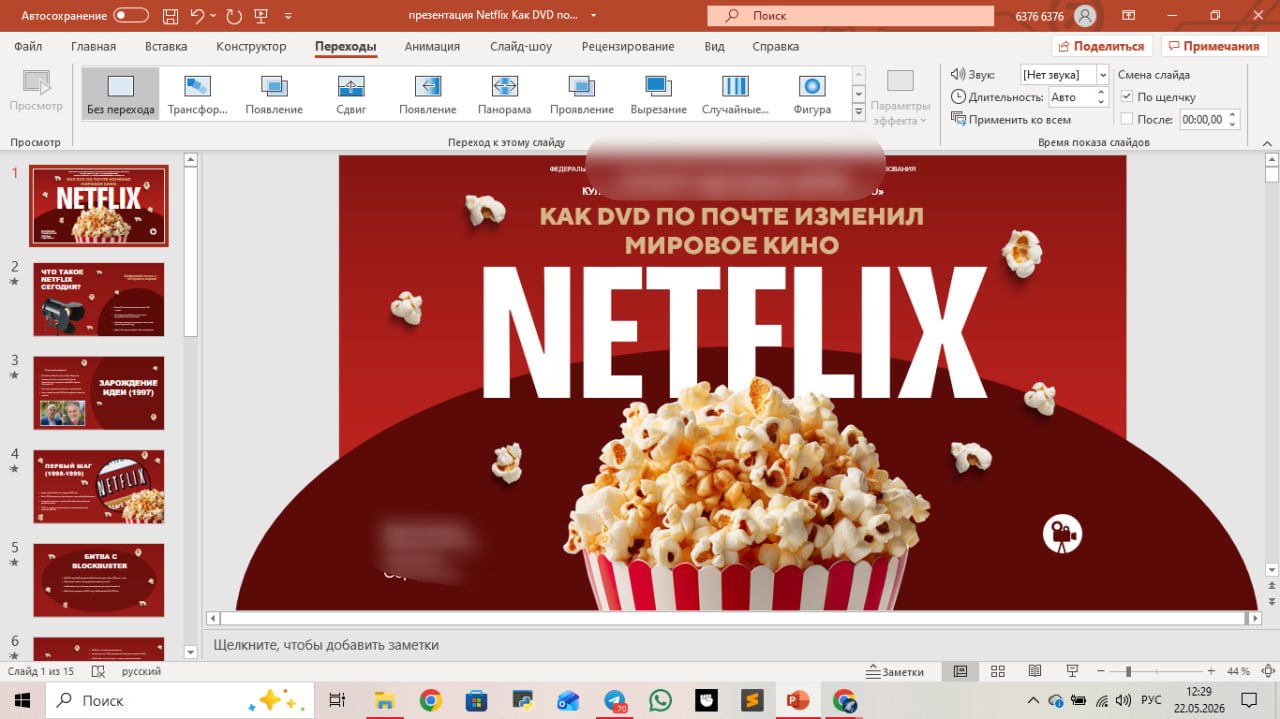Show hidden system tray icons
The height and width of the screenshot is (719, 1280).
click(1033, 700)
